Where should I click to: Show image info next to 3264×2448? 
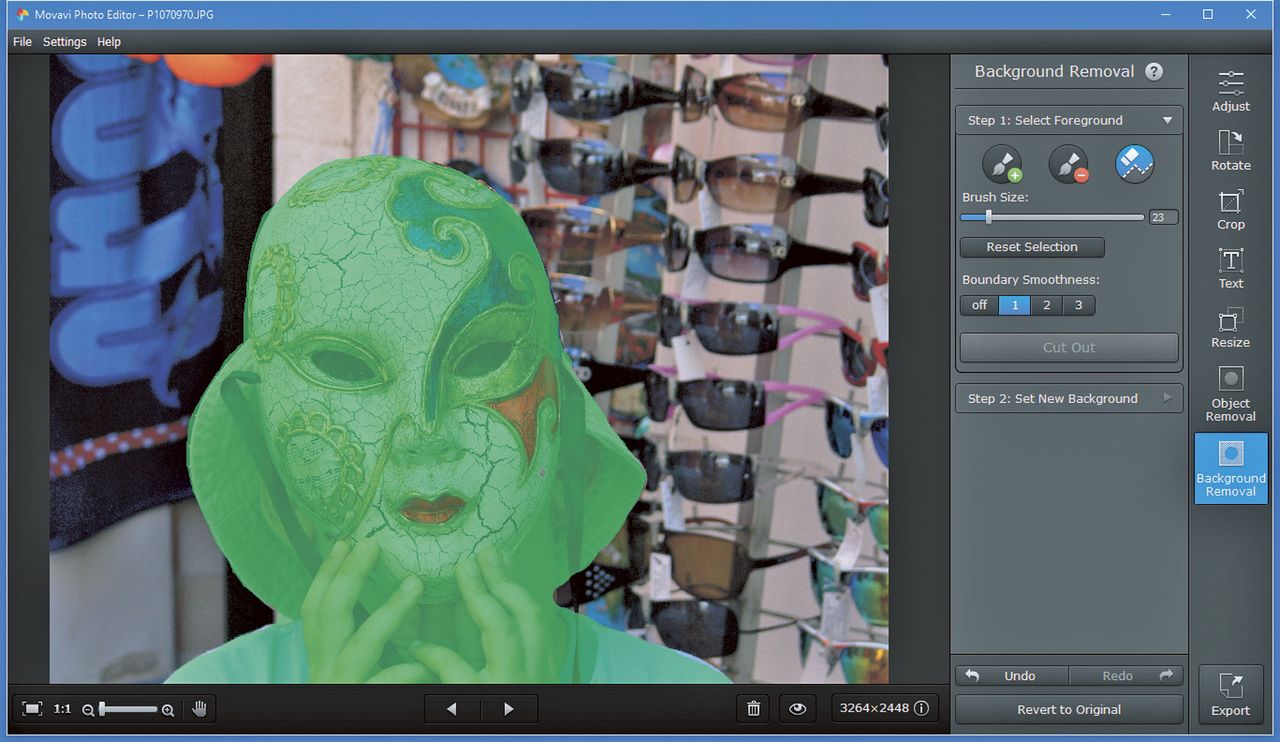point(921,708)
